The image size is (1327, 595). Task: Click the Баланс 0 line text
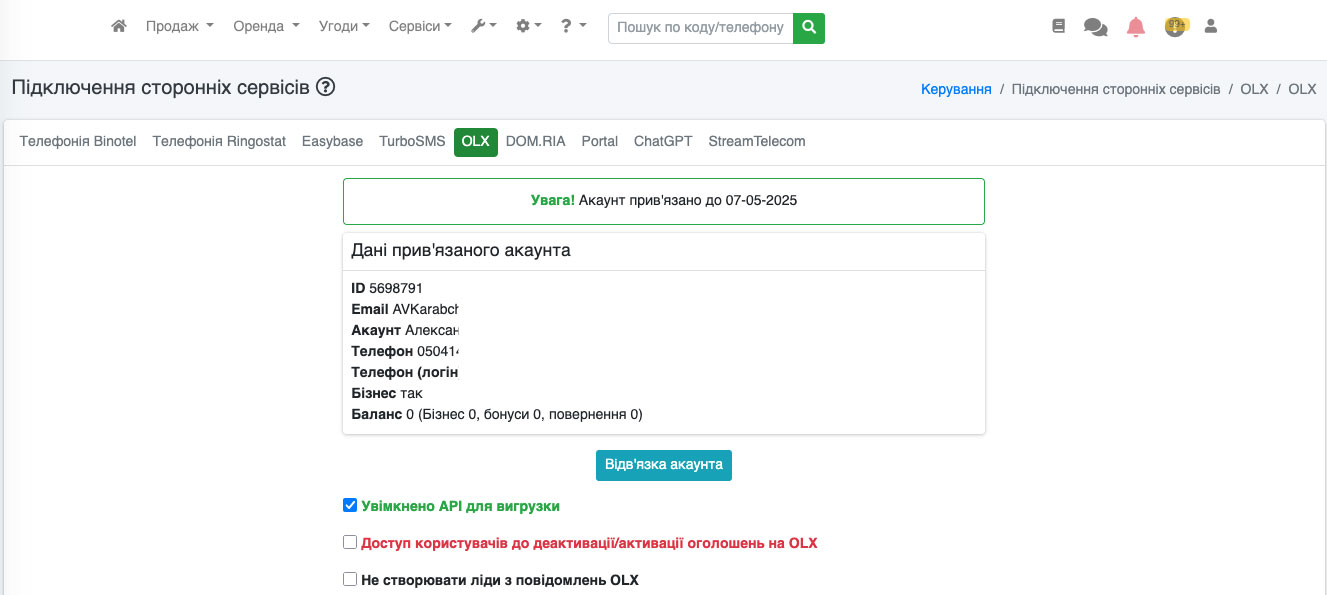coord(497,414)
